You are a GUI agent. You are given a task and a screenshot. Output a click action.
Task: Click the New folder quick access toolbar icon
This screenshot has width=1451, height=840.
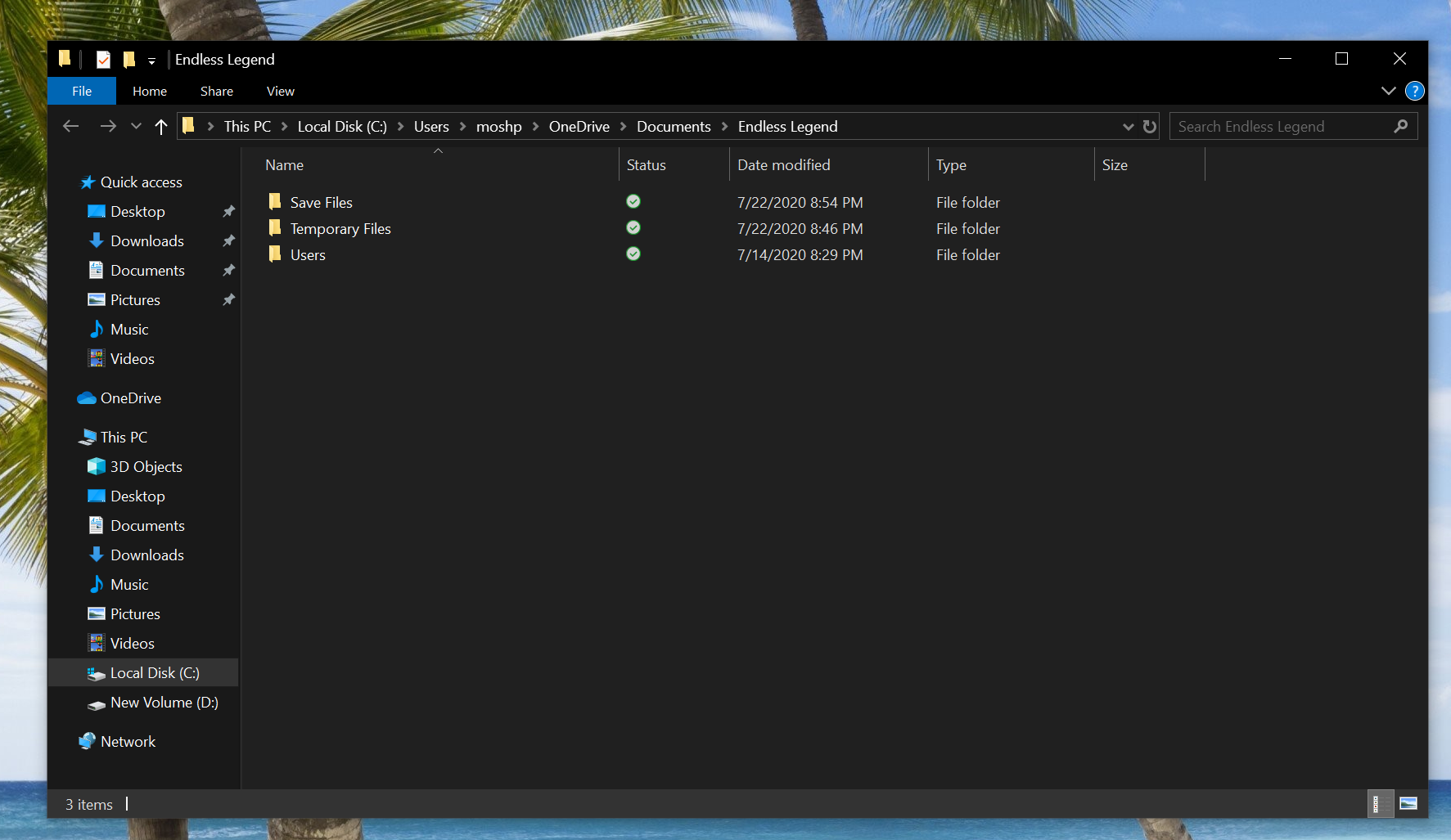pos(128,60)
